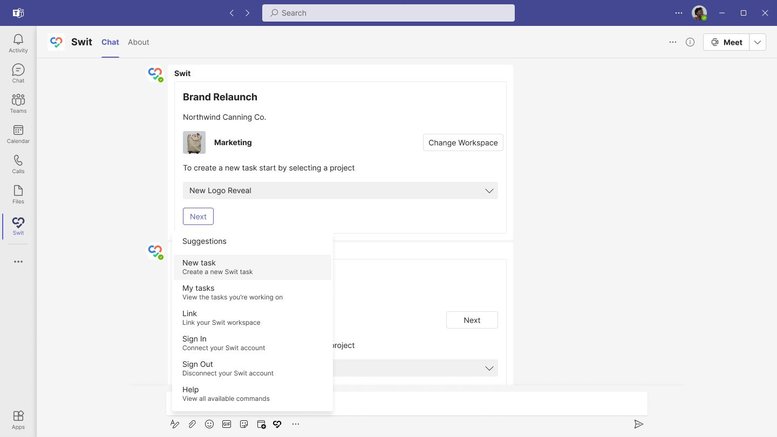The image size is (777, 437).
Task: Switch to the About tab
Action: [x=138, y=42]
